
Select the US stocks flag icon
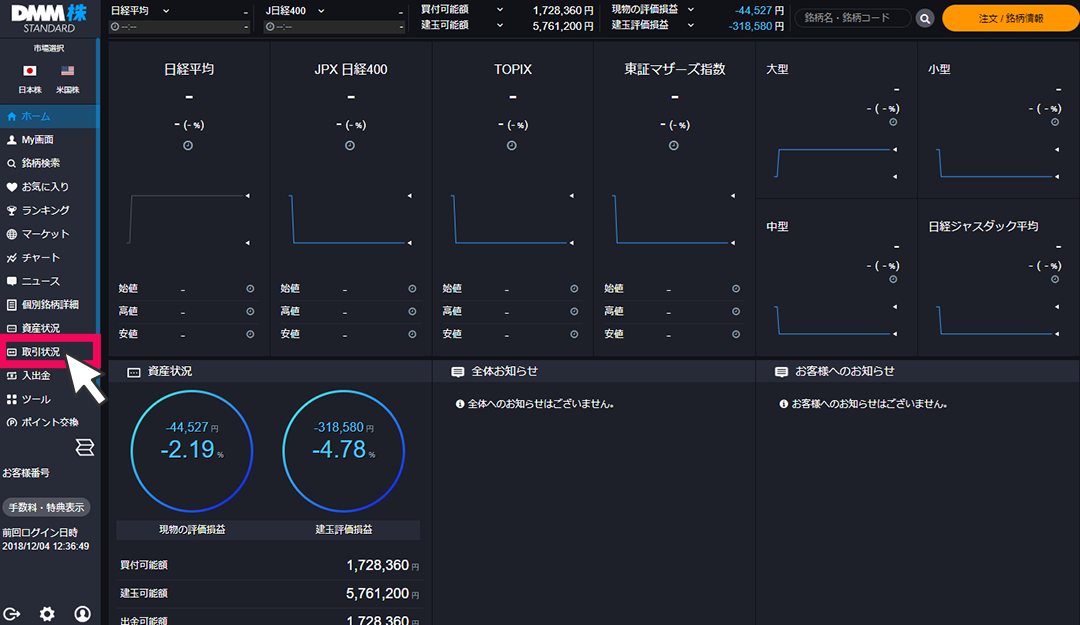(67, 71)
